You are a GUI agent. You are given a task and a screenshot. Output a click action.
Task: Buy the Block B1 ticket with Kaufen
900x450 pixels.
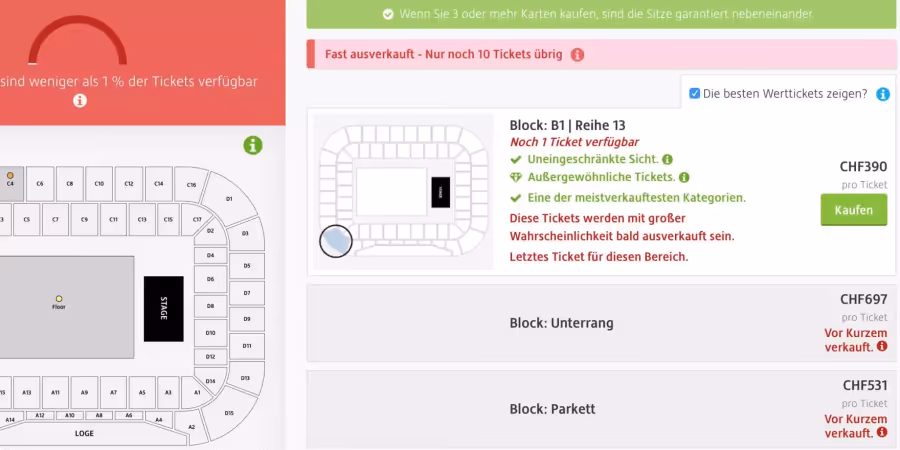854,210
